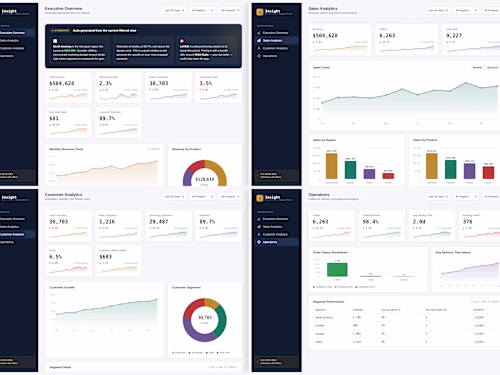Viewport: 500px width, 375px height.
Task: Click 6.5% Churn card in Customer Analytics
Action: (x=68, y=261)
